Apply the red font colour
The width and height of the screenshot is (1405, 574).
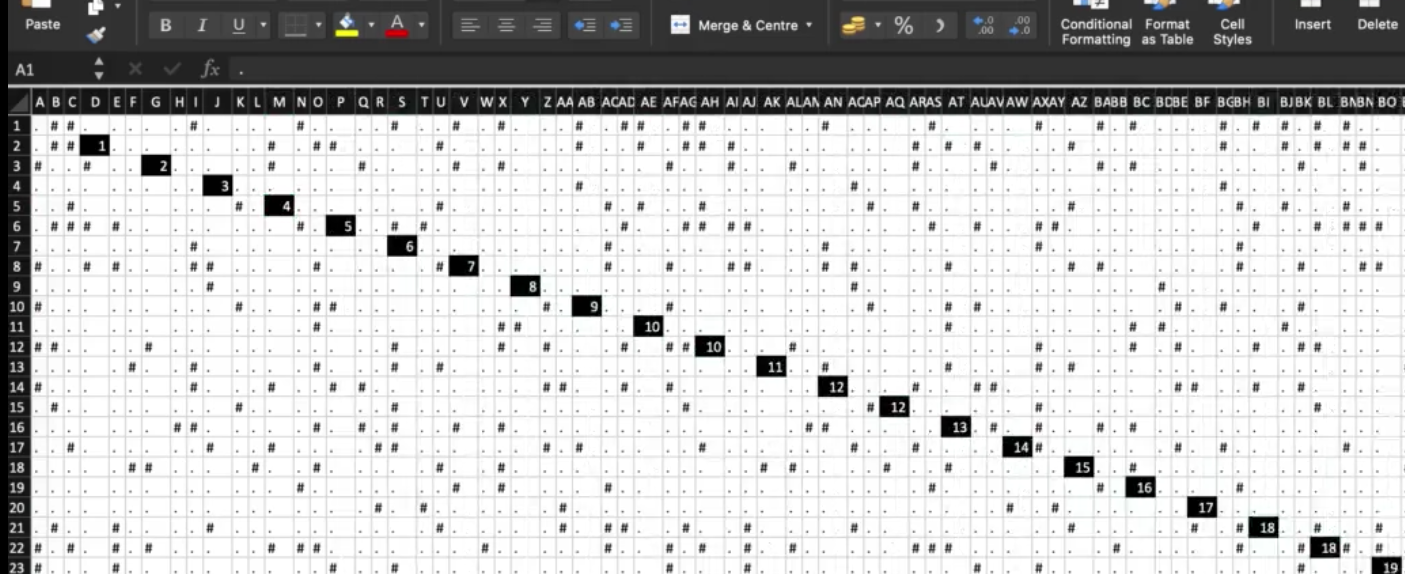[x=397, y=25]
